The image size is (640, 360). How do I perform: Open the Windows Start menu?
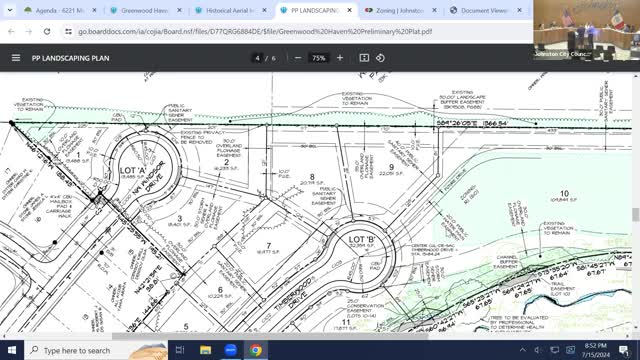[12, 350]
